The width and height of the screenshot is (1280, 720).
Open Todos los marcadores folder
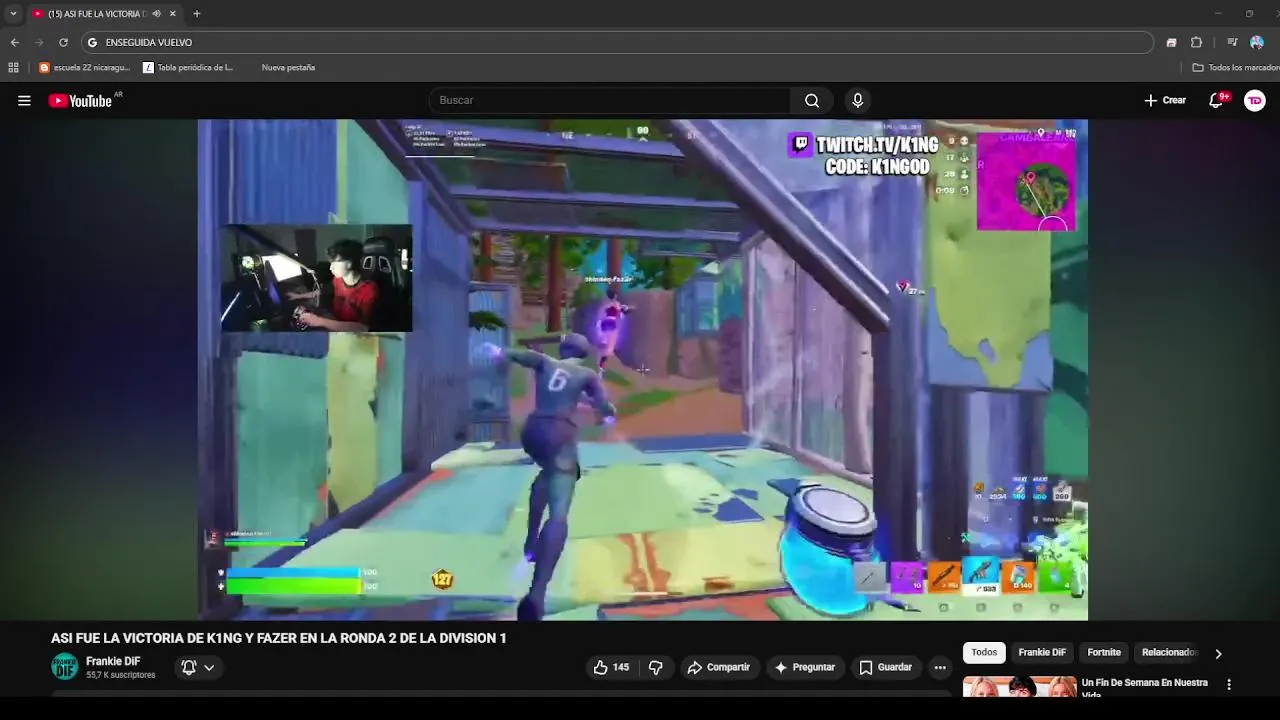coord(1236,67)
